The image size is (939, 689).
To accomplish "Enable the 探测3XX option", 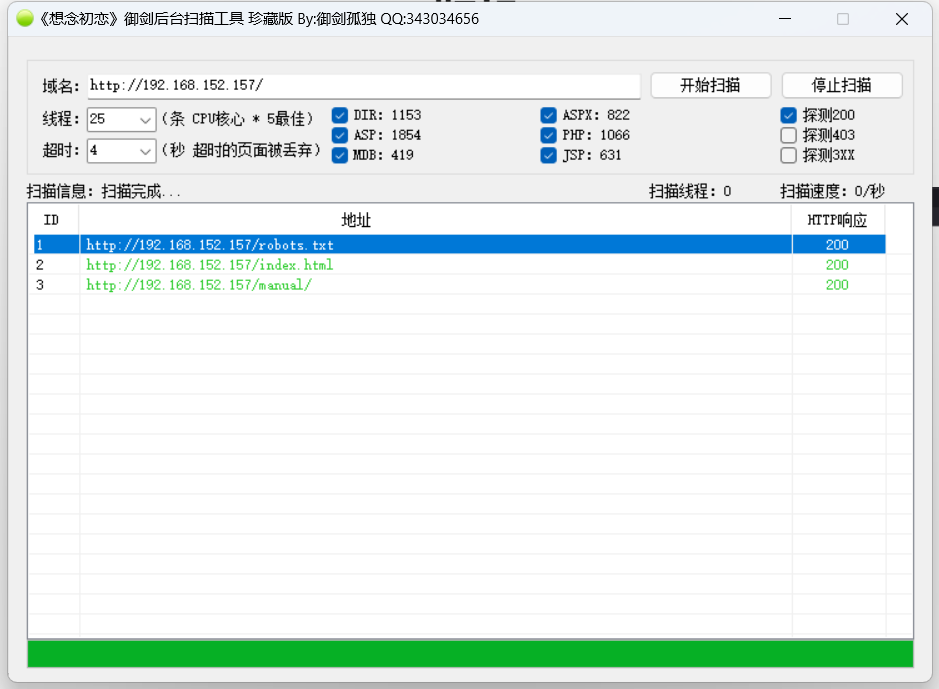I will point(789,155).
